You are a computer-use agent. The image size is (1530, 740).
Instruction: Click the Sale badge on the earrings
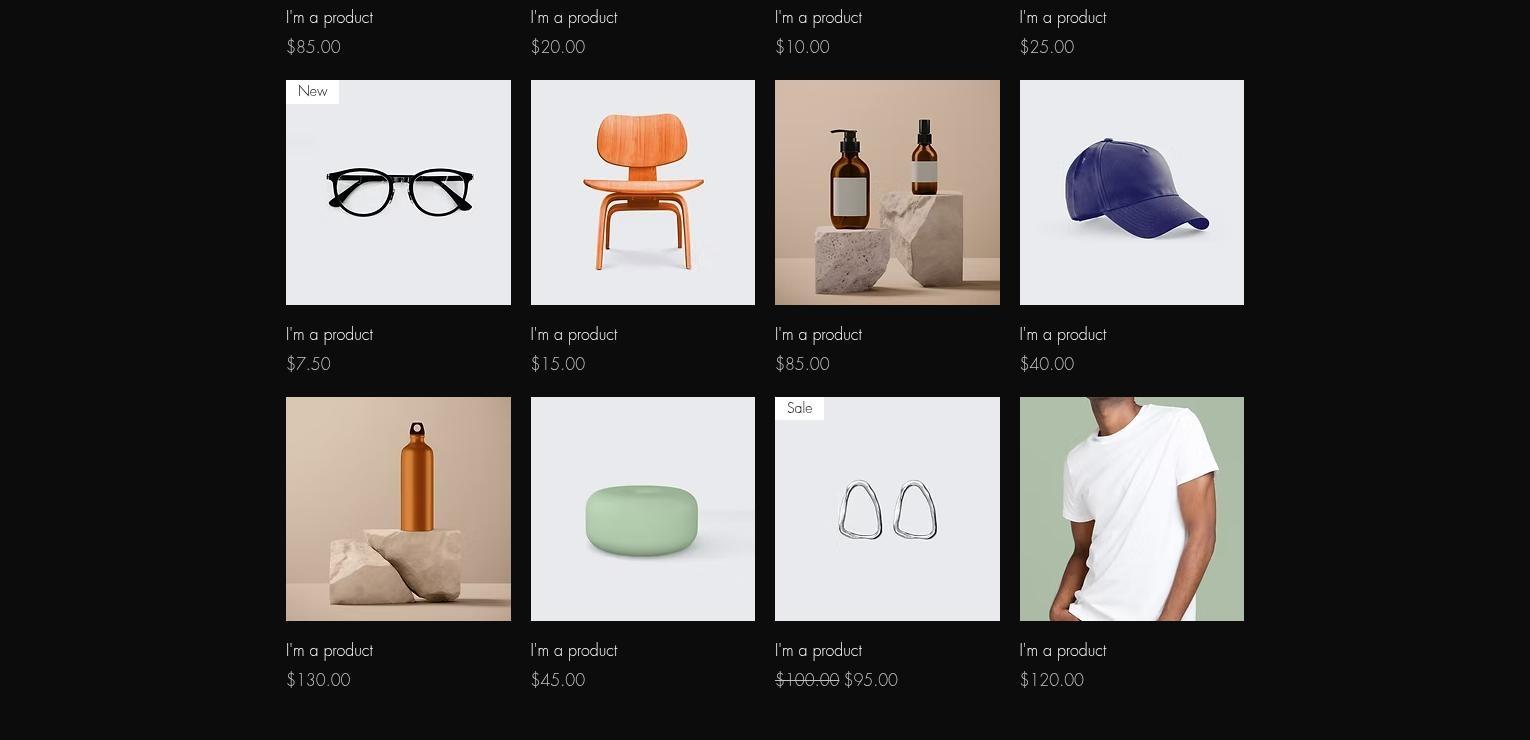pyautogui.click(x=799, y=408)
